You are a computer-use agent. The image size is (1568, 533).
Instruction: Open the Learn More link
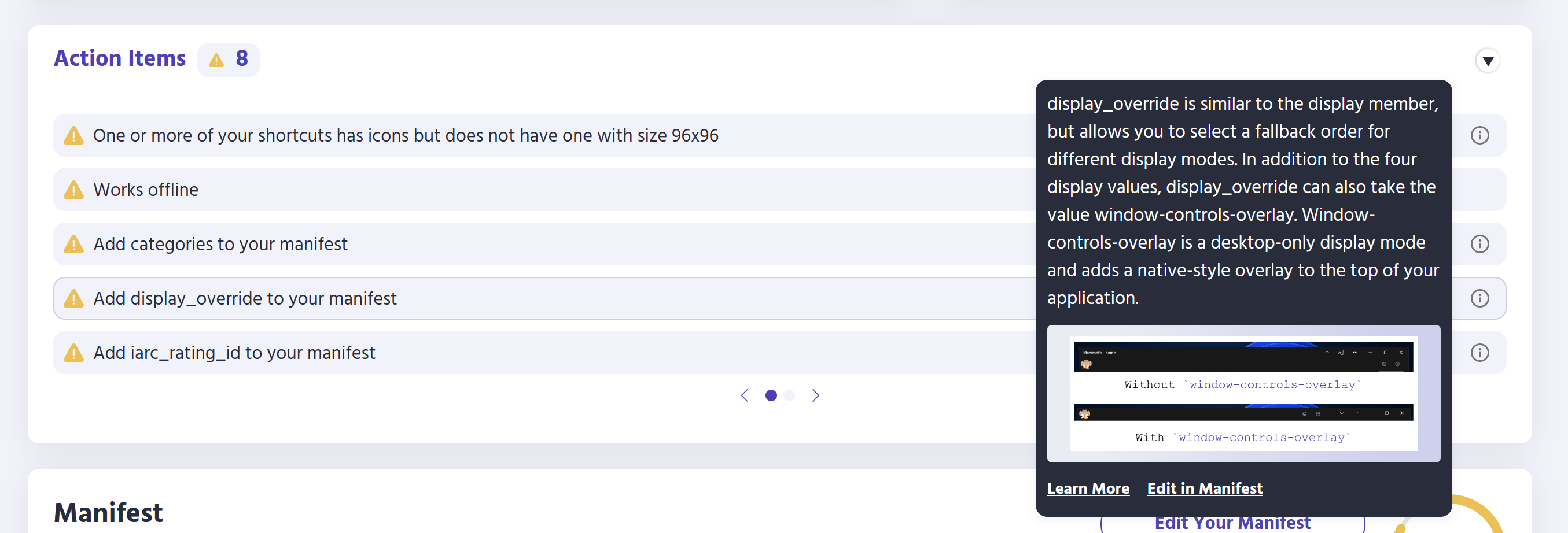click(x=1088, y=488)
